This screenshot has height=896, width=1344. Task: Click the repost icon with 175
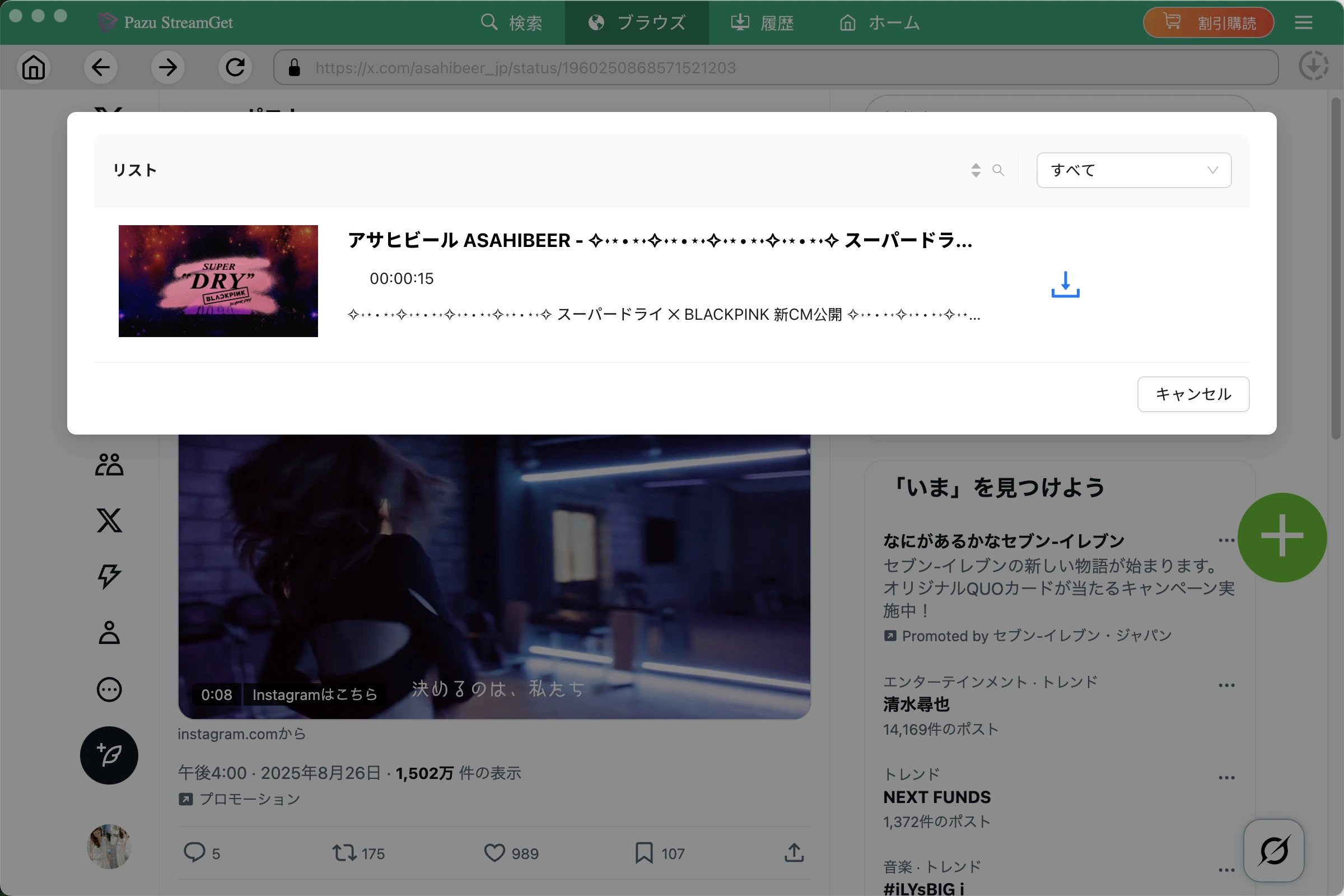click(344, 852)
